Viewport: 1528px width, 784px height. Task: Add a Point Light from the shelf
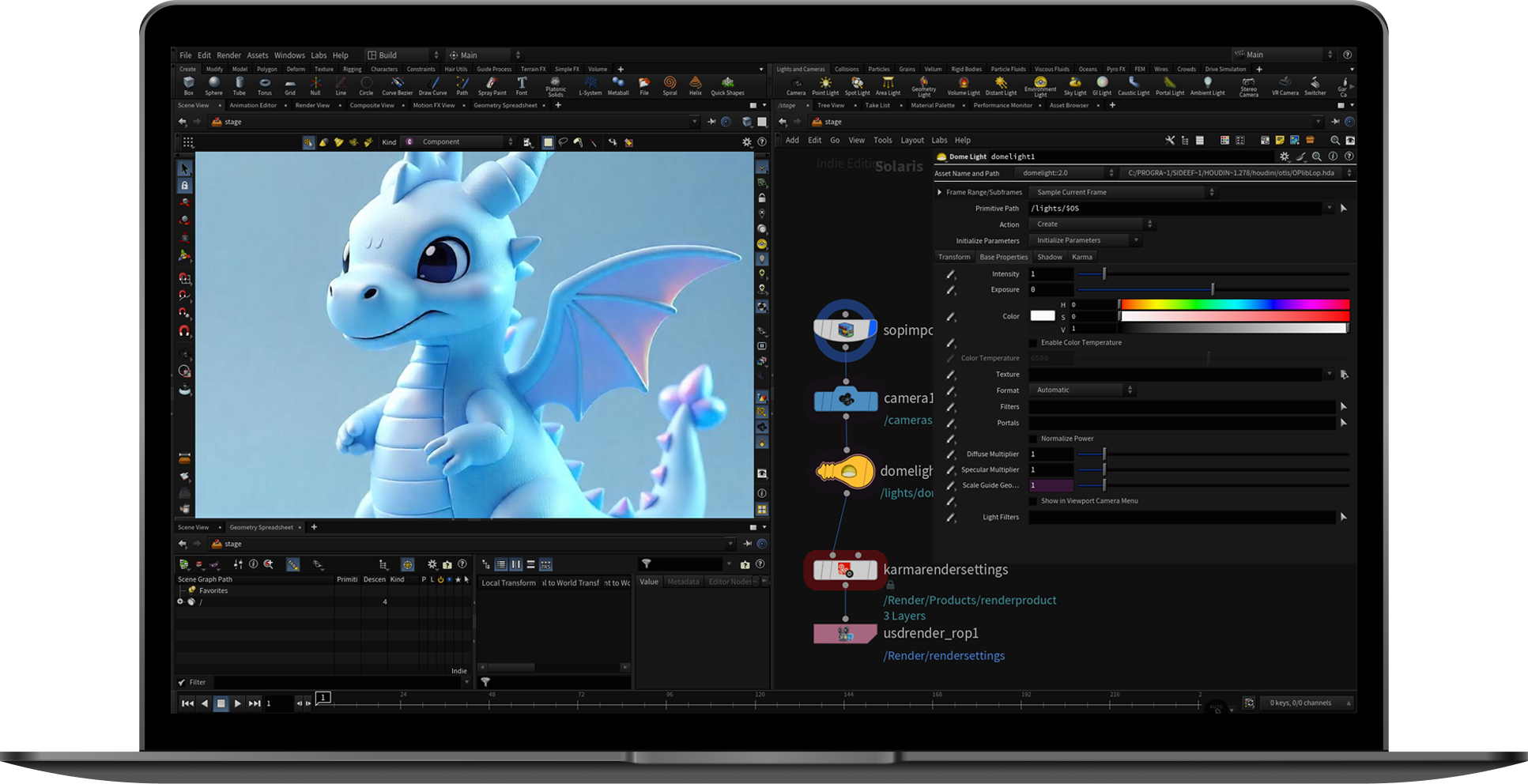[x=825, y=85]
